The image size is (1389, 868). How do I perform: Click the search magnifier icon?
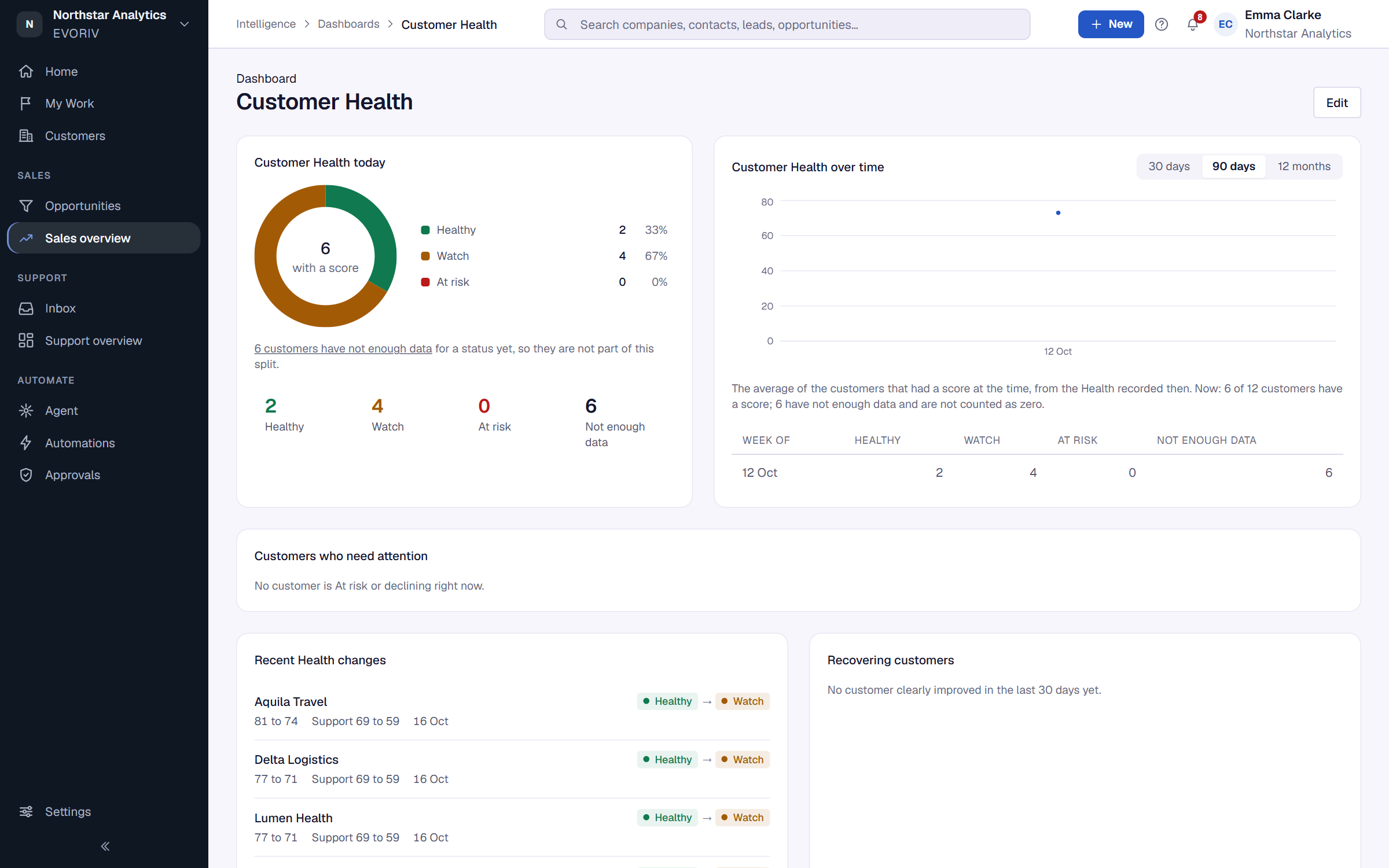pos(561,24)
